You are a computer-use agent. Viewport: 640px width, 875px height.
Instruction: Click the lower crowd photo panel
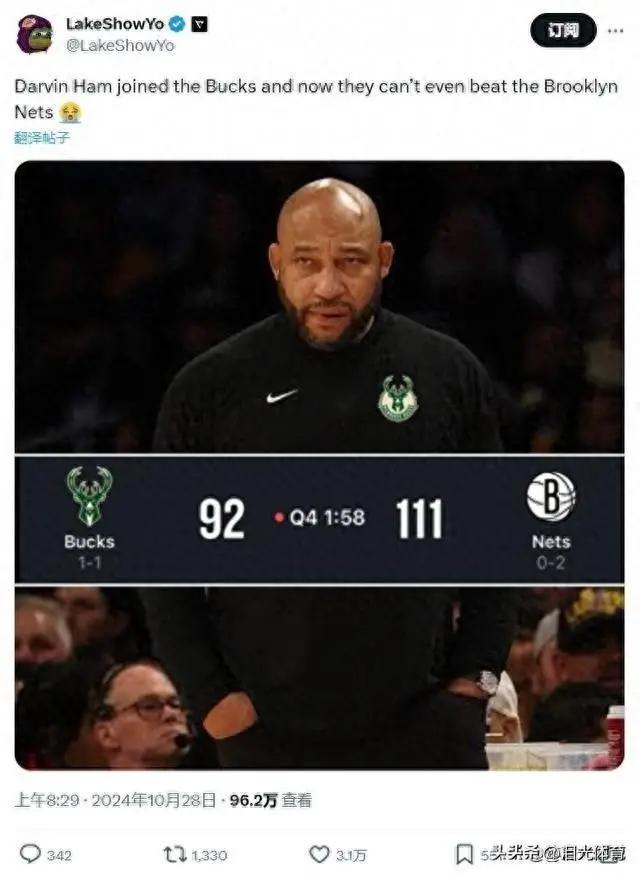319,677
